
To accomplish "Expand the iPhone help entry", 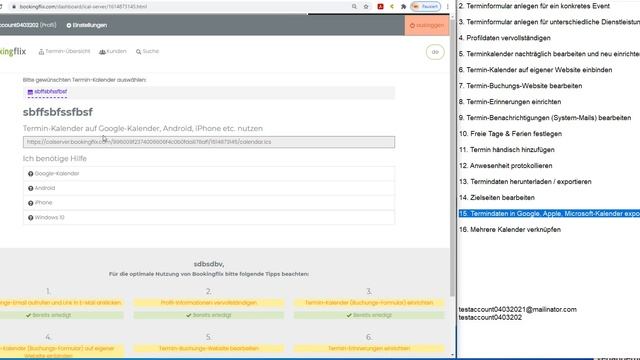I will coord(209,203).
